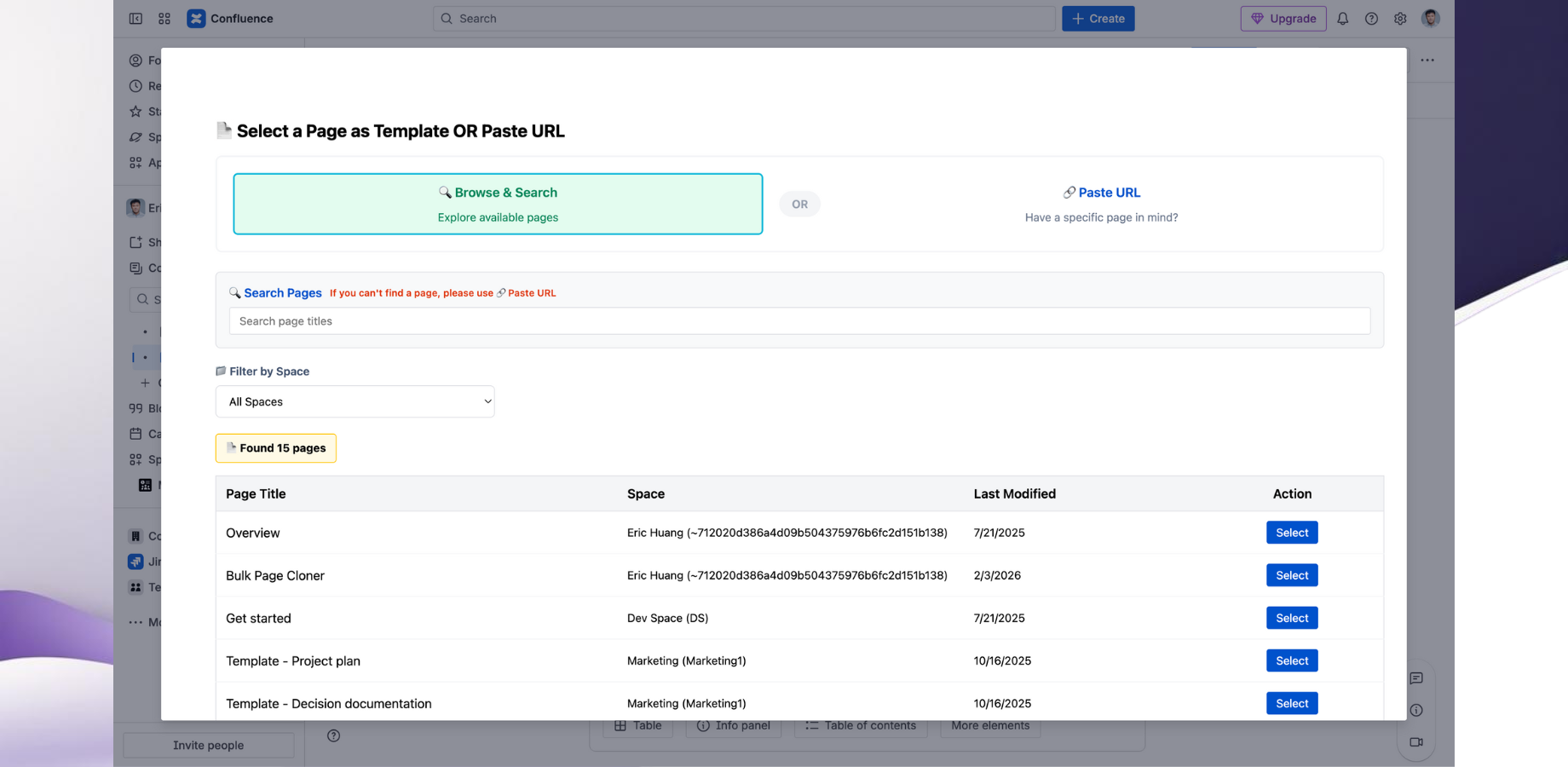Open the Jira sidebar icon

(136, 562)
